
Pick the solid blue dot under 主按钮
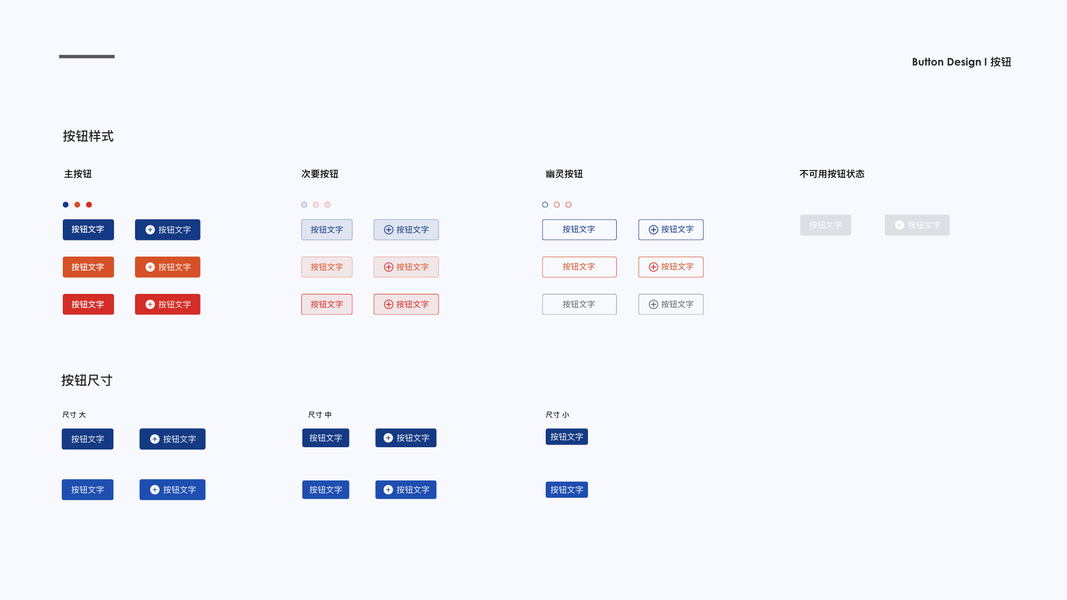(66, 205)
